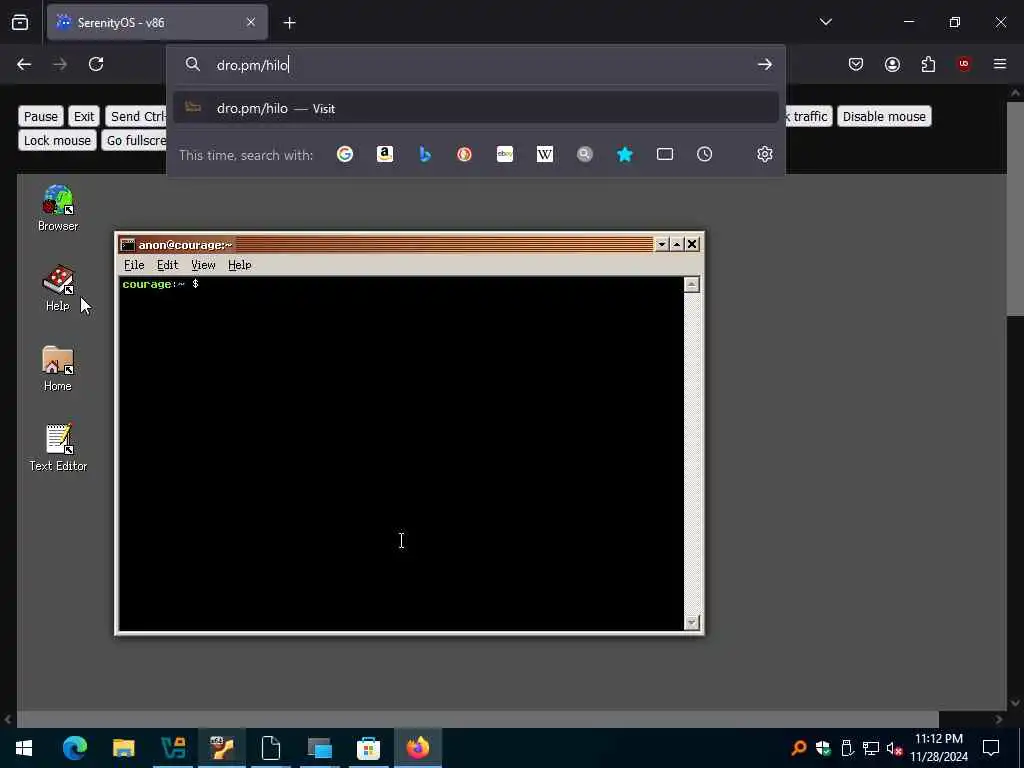The height and width of the screenshot is (768, 1024).
Task: Close the SerenityOS - v86 tab
Action: coord(251,22)
